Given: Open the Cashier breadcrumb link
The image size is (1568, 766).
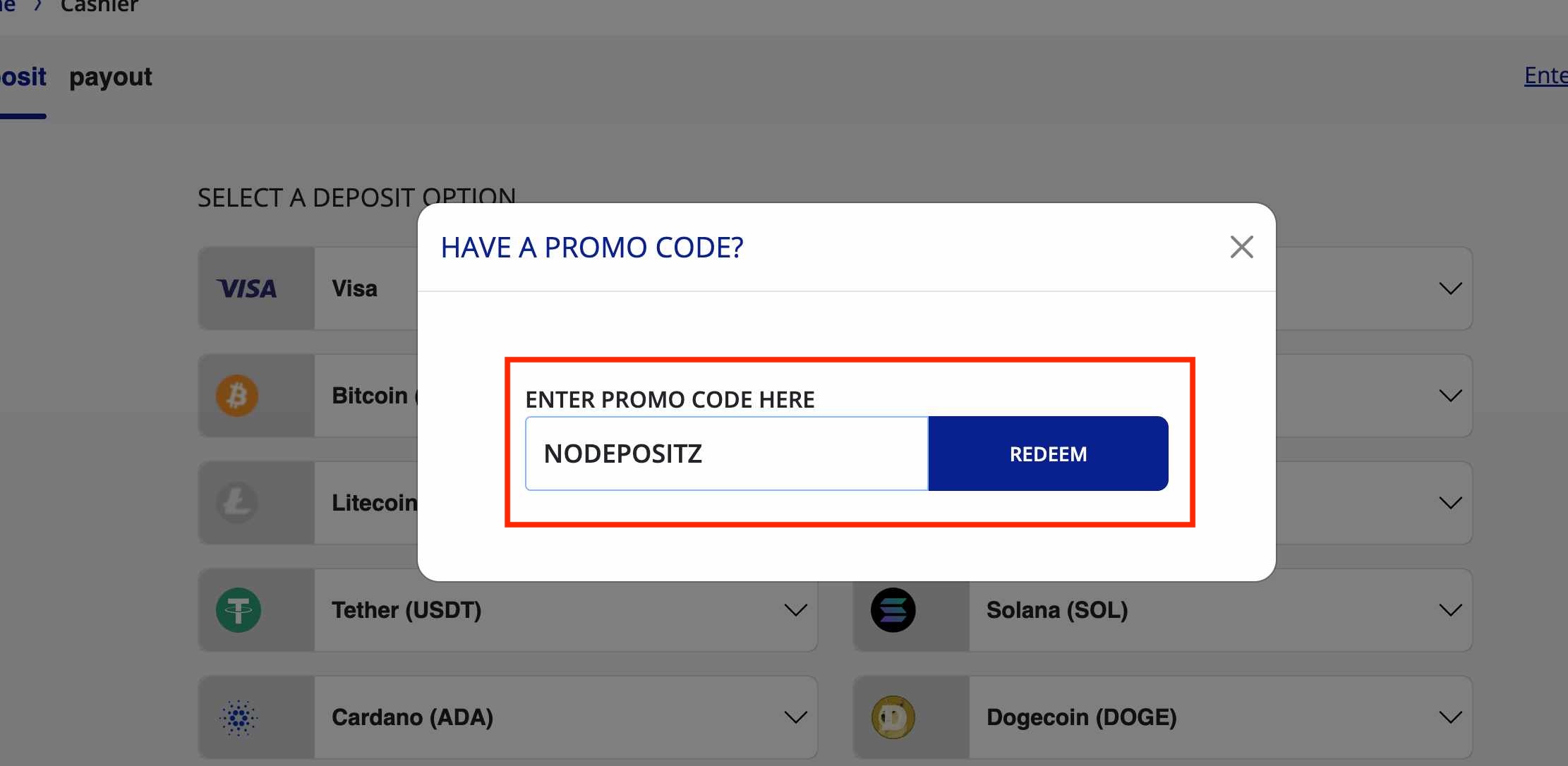Looking at the screenshot, I should click(98, 6).
